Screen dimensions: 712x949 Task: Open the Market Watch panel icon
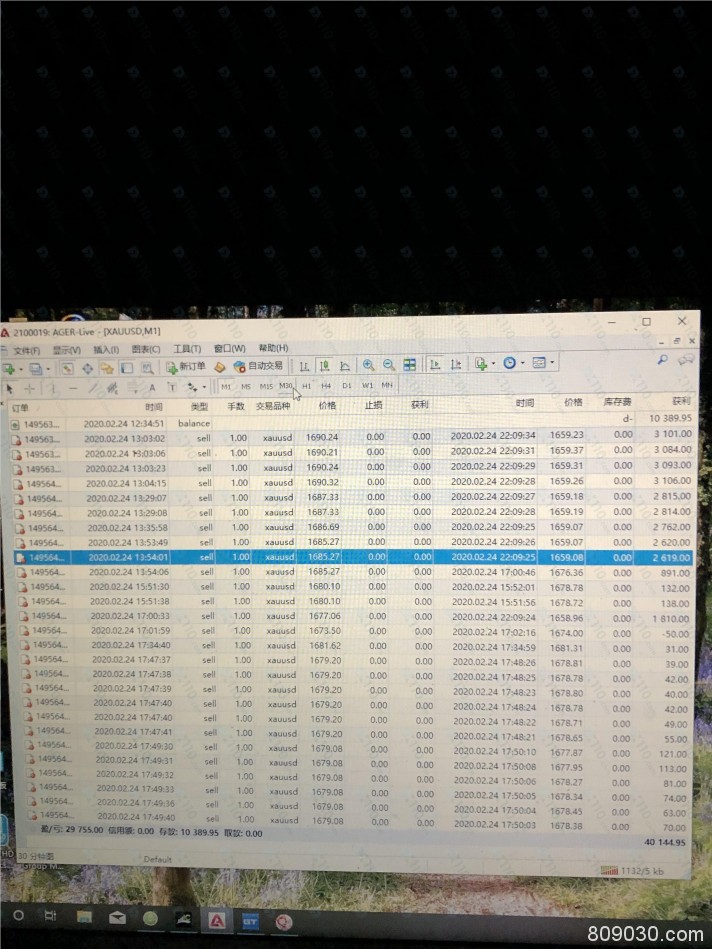[x=67, y=368]
